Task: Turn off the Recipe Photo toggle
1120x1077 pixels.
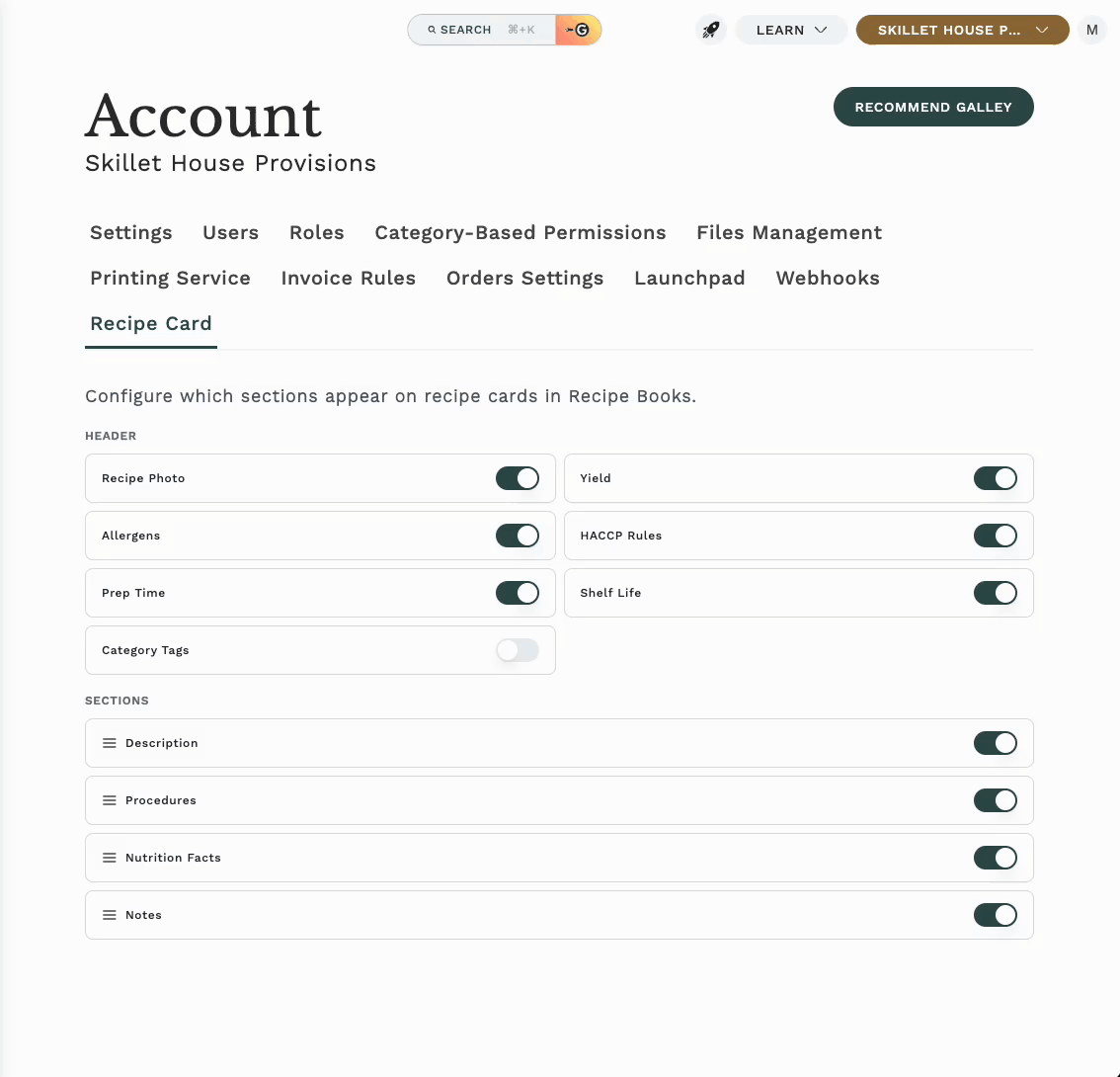Action: click(518, 478)
